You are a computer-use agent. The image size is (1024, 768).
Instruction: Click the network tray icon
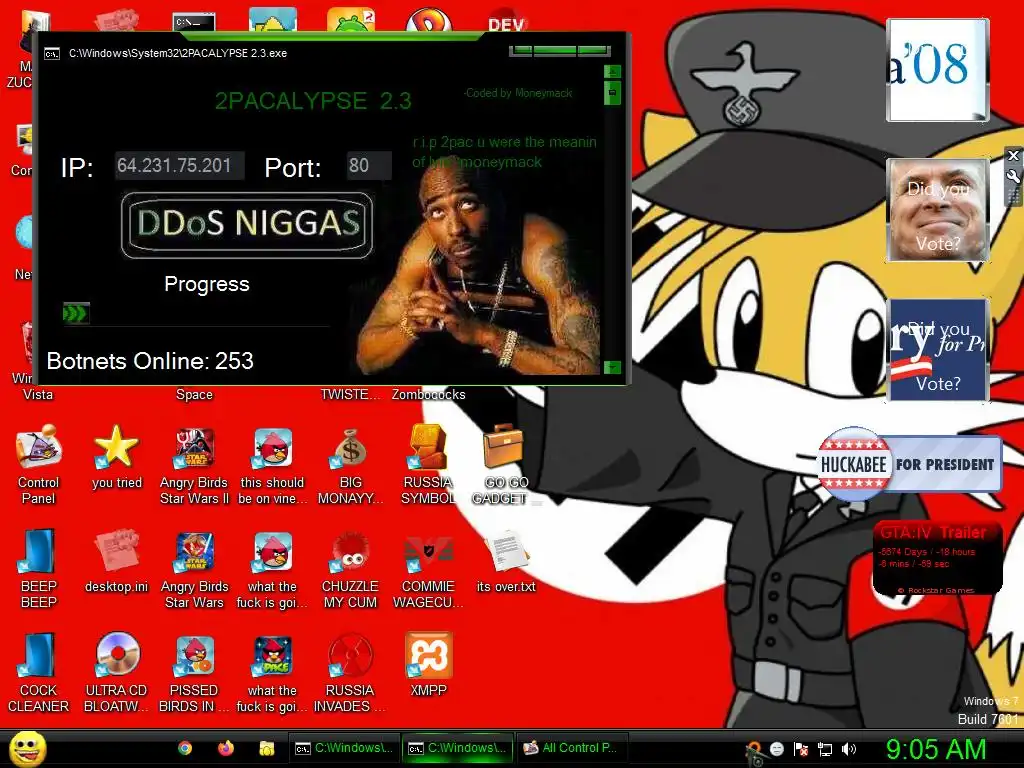pyautogui.click(x=825, y=749)
